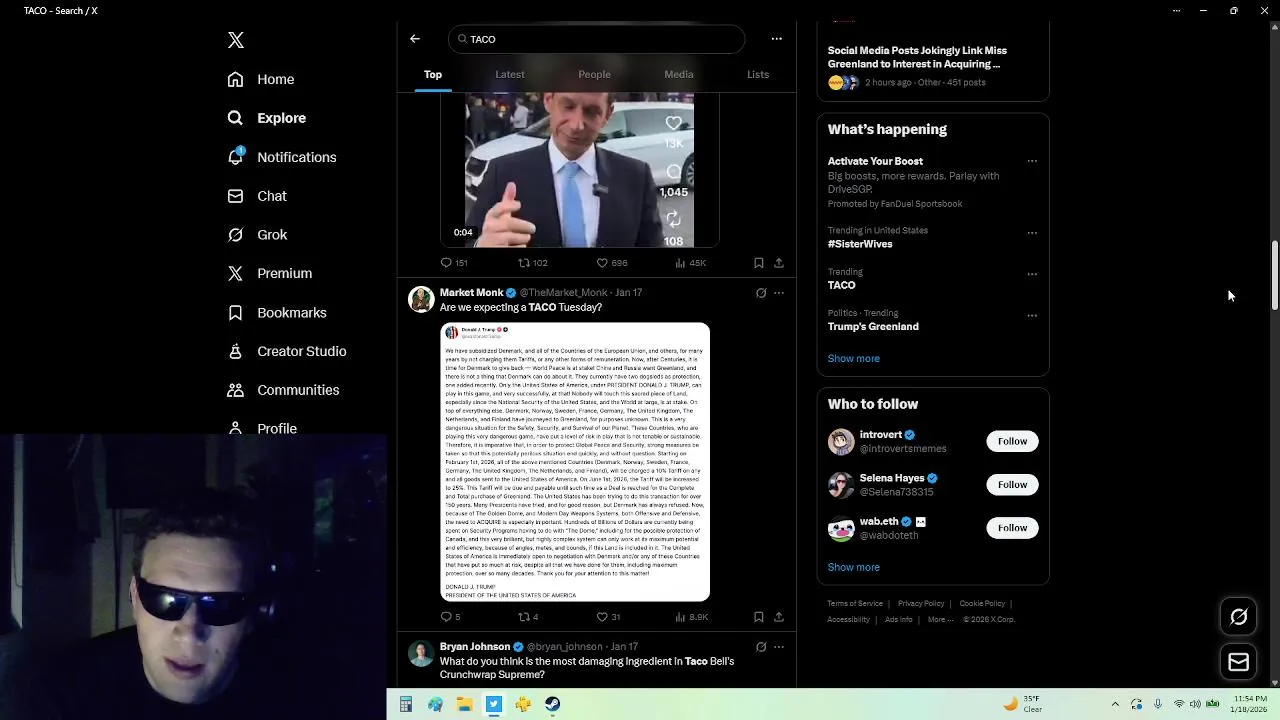This screenshot has width=1280, height=720.
Task: Open Privacy Policy footer link
Action: click(921, 604)
